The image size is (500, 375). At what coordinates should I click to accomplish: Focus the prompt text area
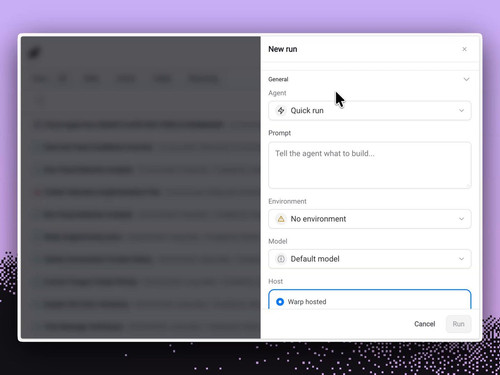point(370,165)
